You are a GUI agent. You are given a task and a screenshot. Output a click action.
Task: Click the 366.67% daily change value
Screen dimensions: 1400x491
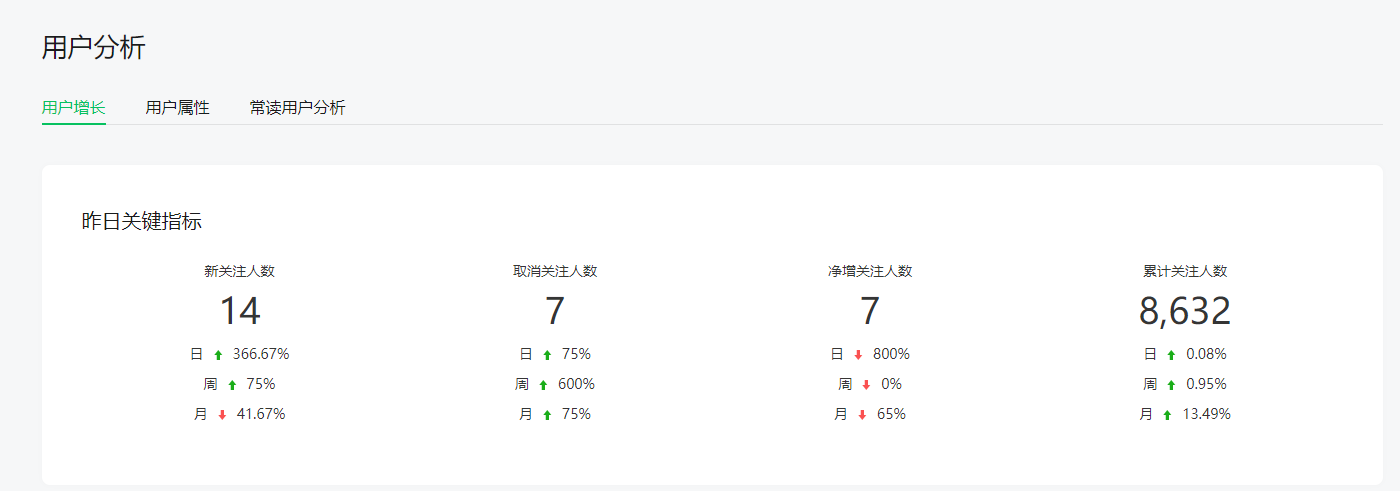pyautogui.click(x=261, y=354)
